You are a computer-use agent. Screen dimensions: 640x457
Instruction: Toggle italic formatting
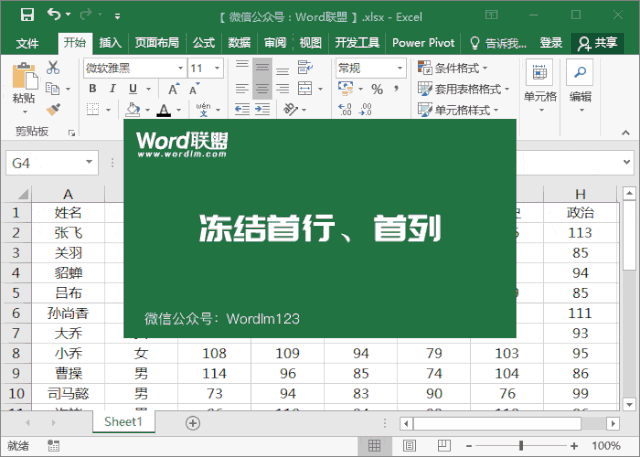pos(113,89)
